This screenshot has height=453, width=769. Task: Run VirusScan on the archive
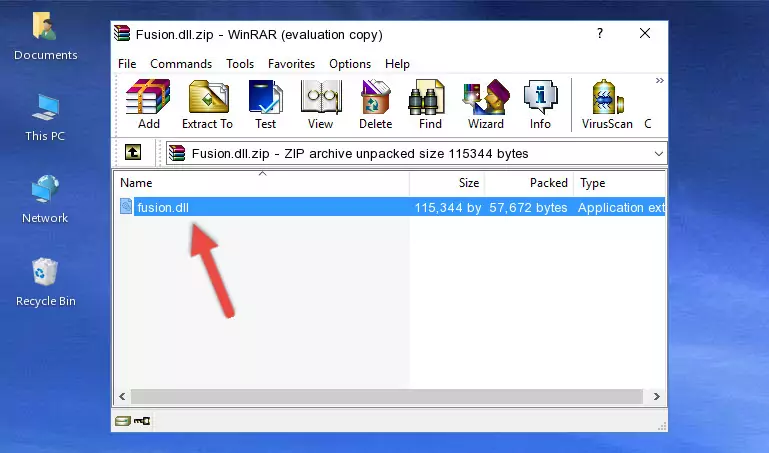[607, 104]
